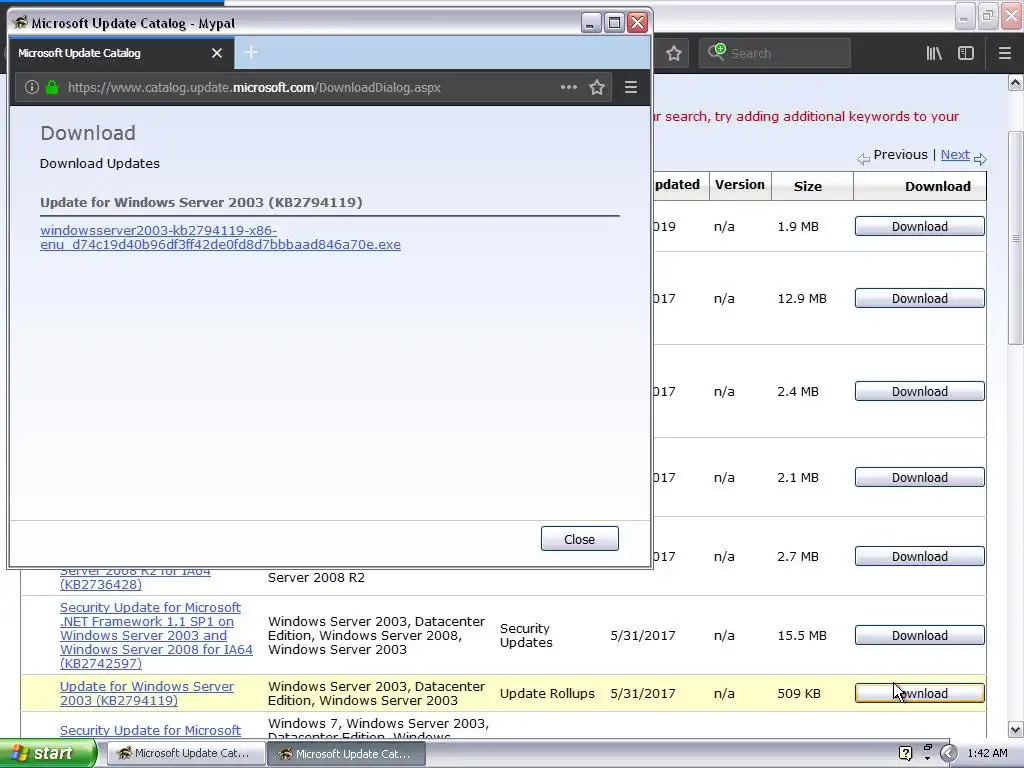Click the Windows start button
Viewport: 1024px width, 768px height.
(x=48, y=753)
